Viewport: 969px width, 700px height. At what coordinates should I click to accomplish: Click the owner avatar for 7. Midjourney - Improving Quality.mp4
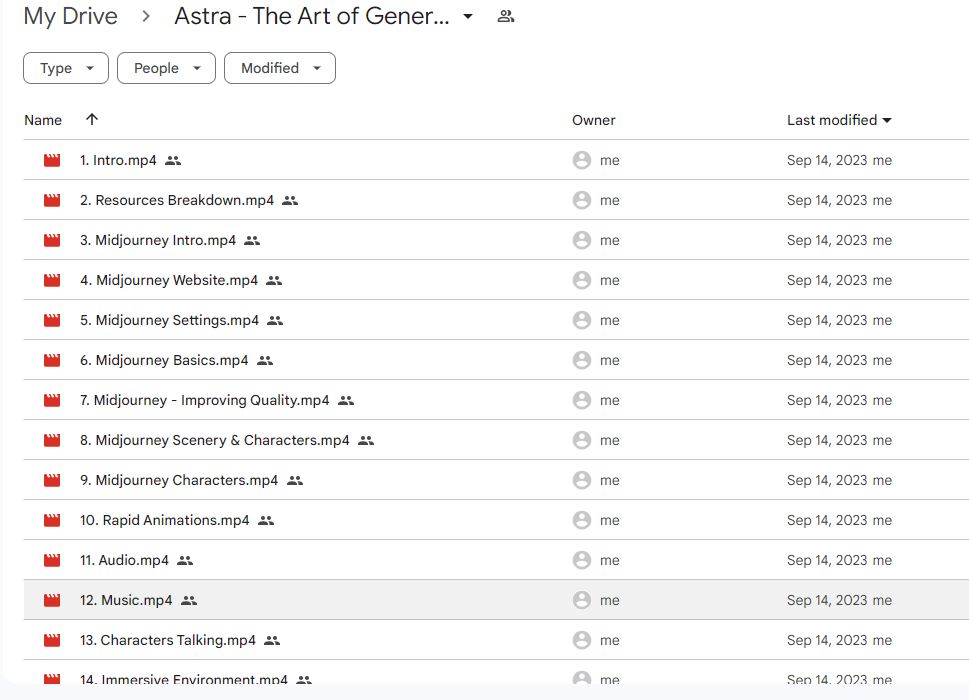581,400
